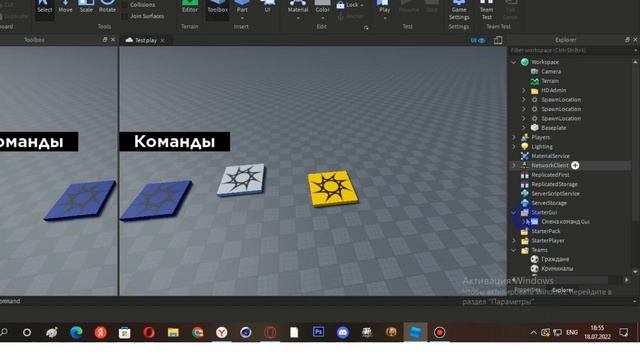Expand the Lighting service
This screenshot has width=640, height=360.
coord(513,147)
